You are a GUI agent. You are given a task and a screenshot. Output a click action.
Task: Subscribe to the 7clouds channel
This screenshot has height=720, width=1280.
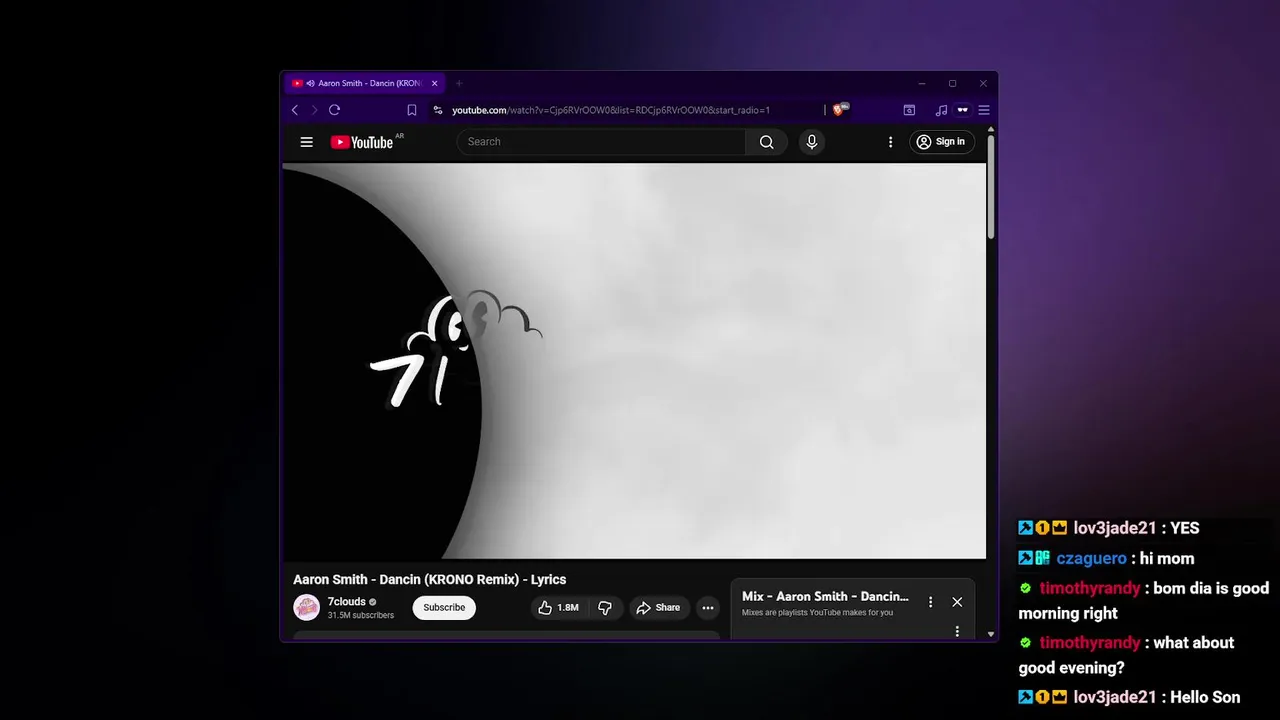pos(444,608)
